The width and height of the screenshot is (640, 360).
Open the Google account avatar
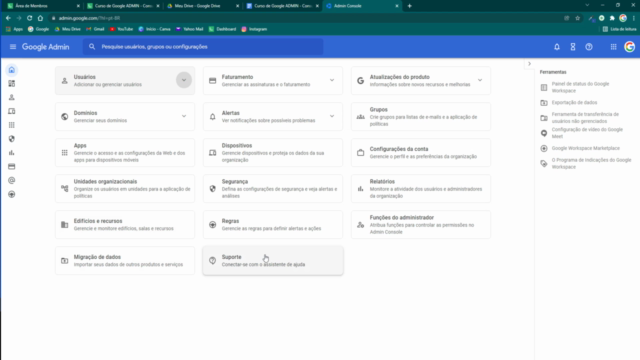point(629,47)
